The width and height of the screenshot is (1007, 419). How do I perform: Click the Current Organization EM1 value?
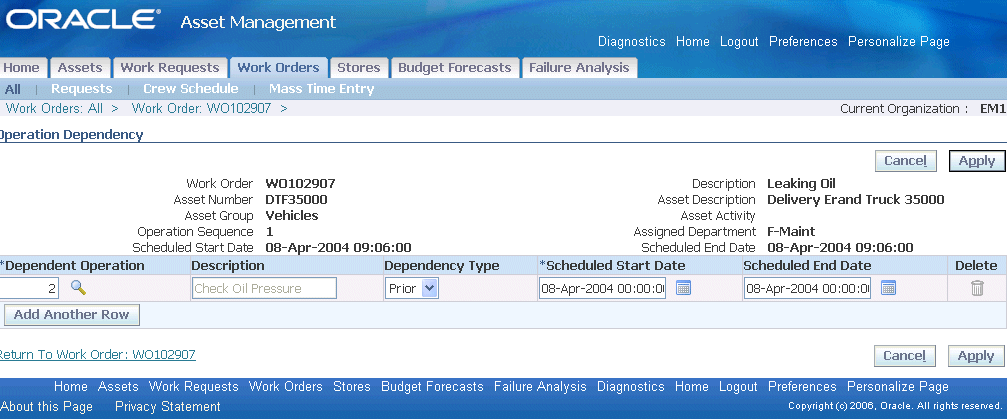coord(993,109)
